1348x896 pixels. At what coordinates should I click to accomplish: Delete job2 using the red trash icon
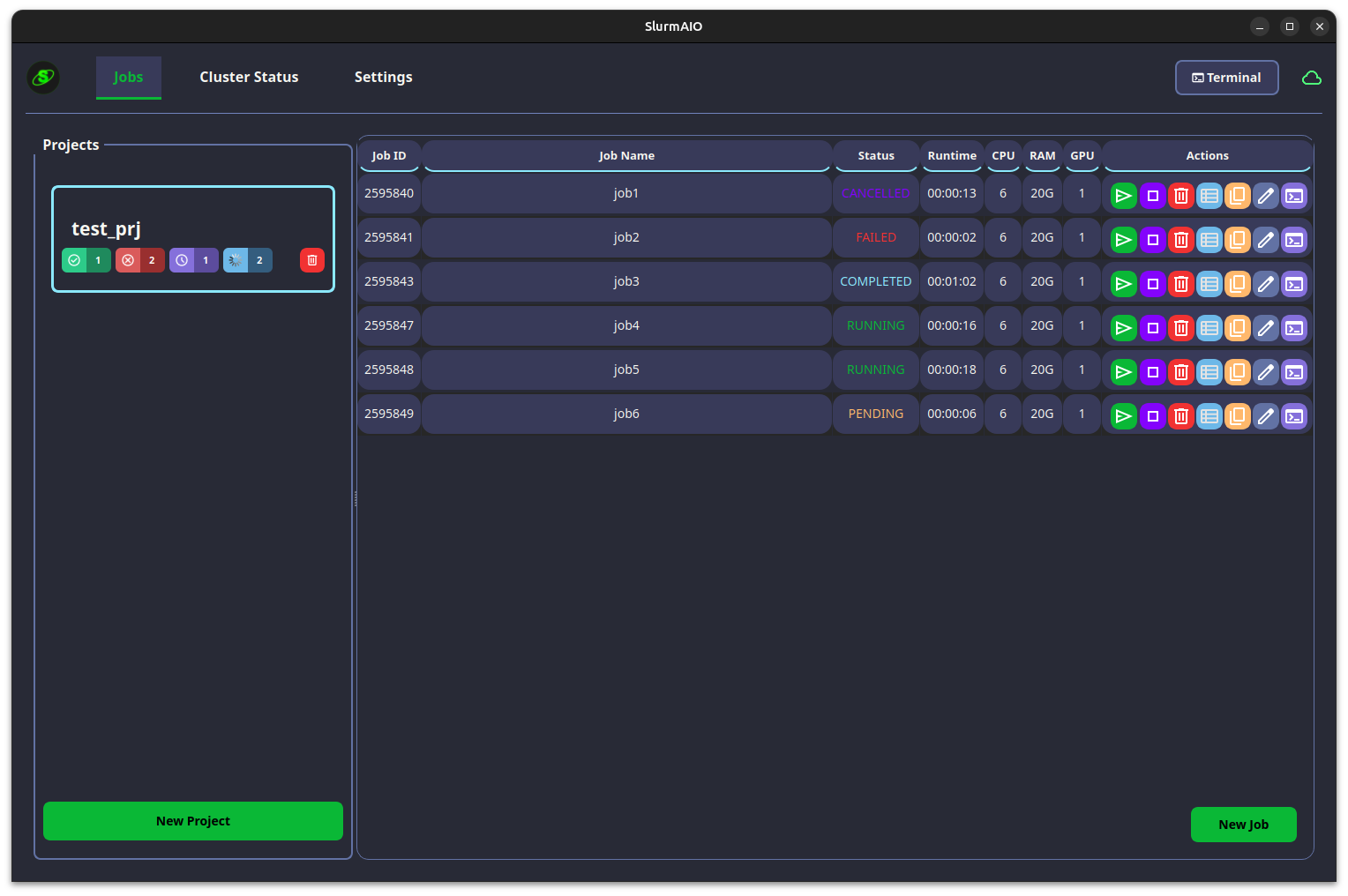pyautogui.click(x=1181, y=239)
